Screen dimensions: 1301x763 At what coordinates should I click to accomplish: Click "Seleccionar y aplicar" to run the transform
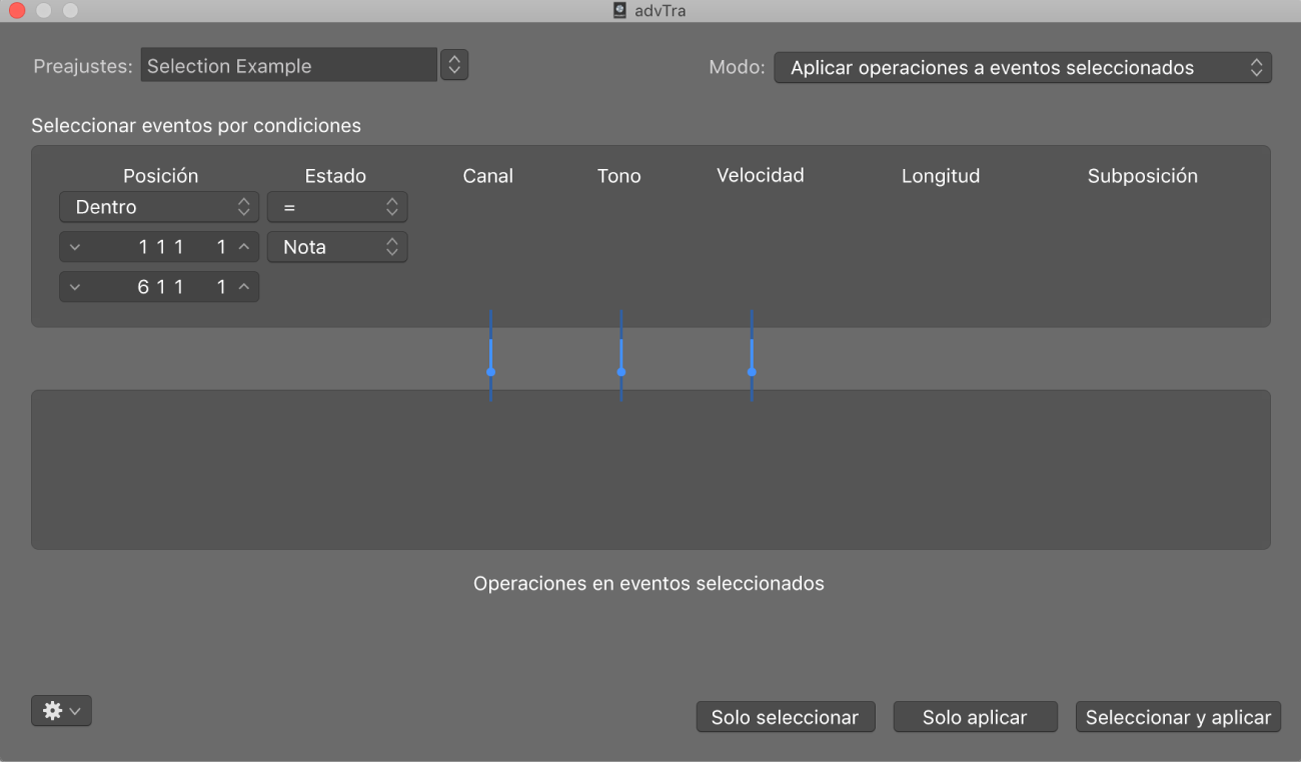pyautogui.click(x=1177, y=717)
